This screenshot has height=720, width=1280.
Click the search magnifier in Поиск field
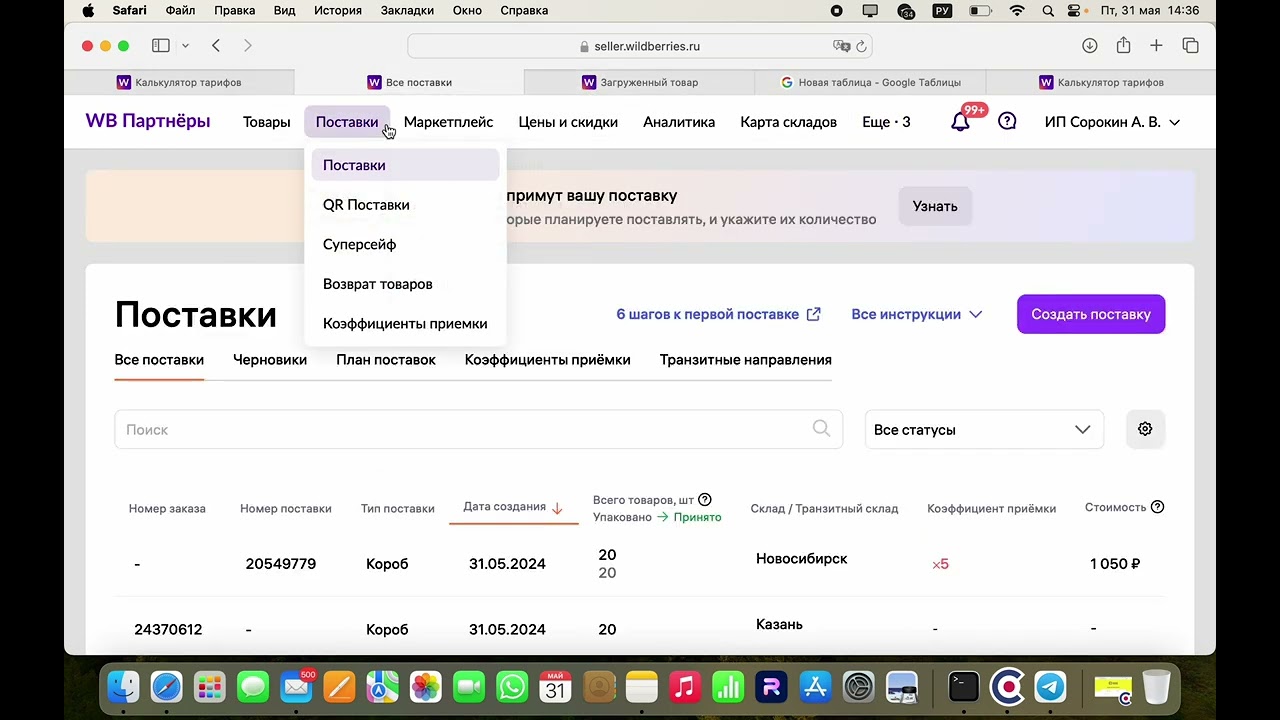click(x=821, y=429)
